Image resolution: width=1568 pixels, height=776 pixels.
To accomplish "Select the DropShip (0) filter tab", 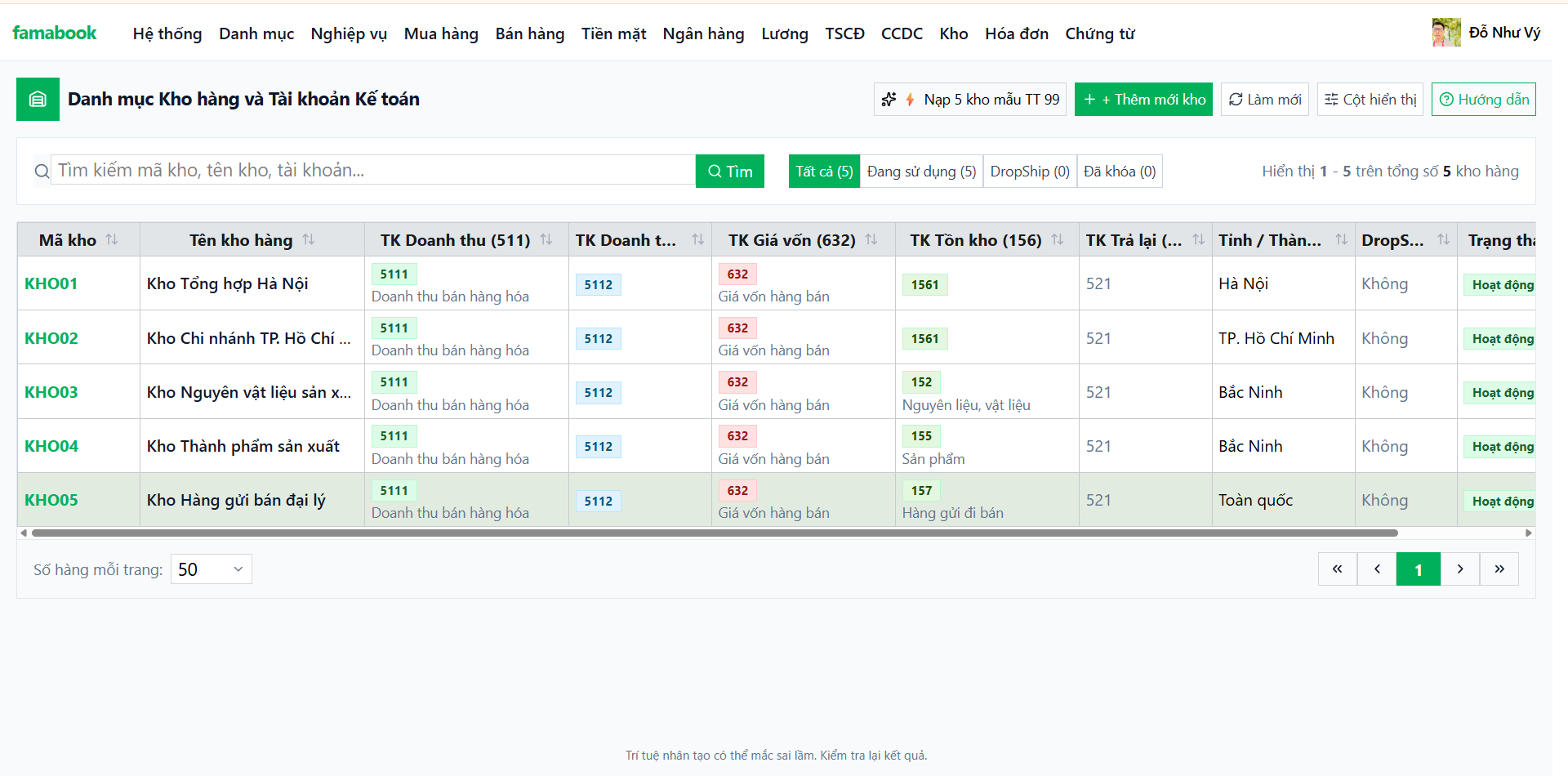I will coord(1030,172).
